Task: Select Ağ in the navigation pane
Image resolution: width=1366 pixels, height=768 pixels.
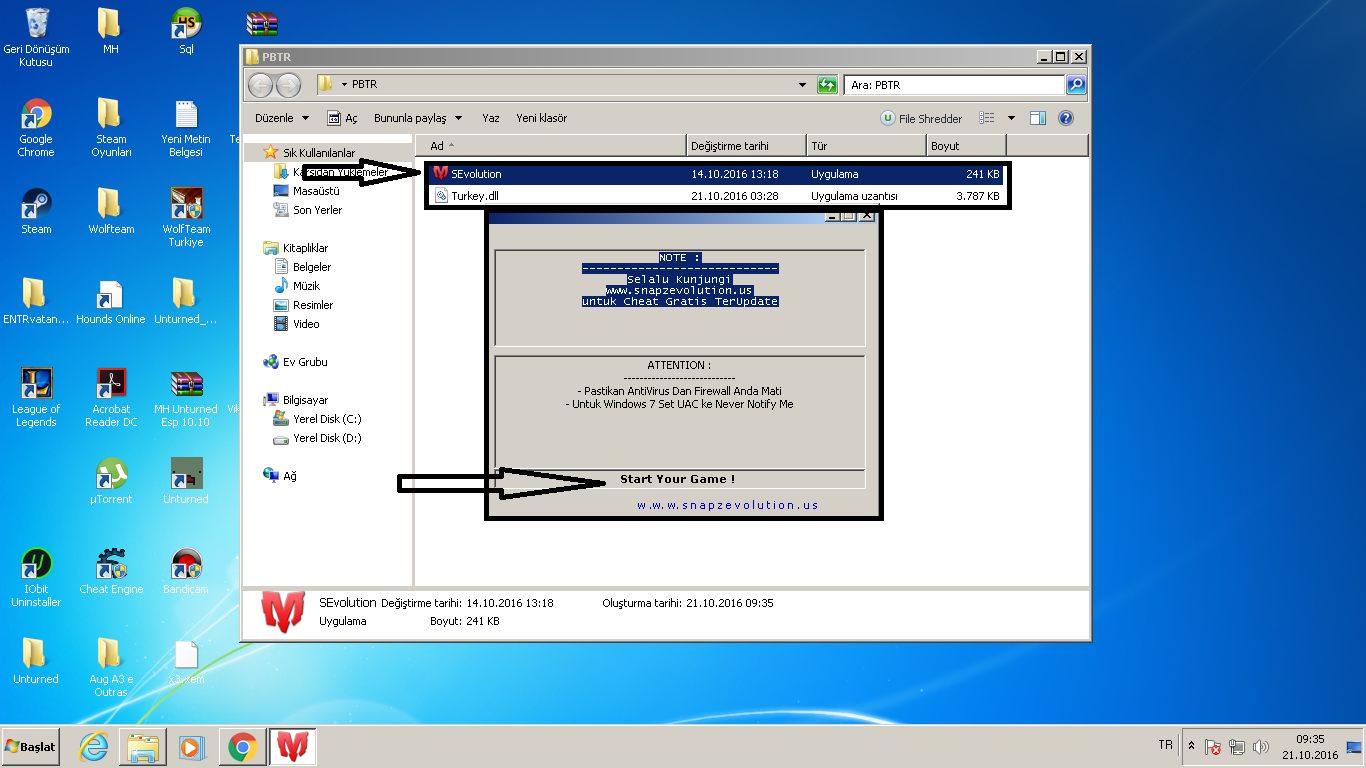Action: [281, 476]
